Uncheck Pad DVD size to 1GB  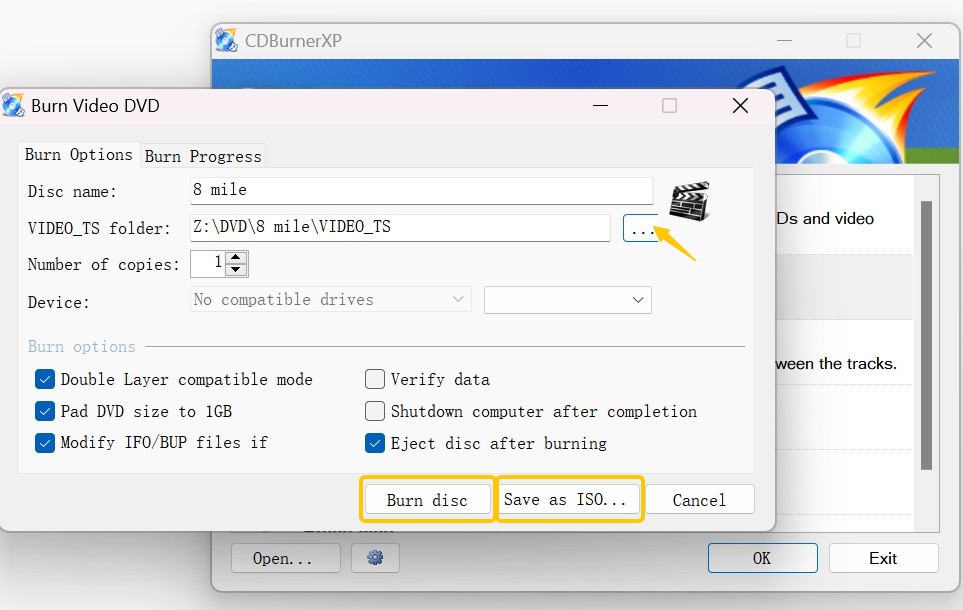pos(45,411)
